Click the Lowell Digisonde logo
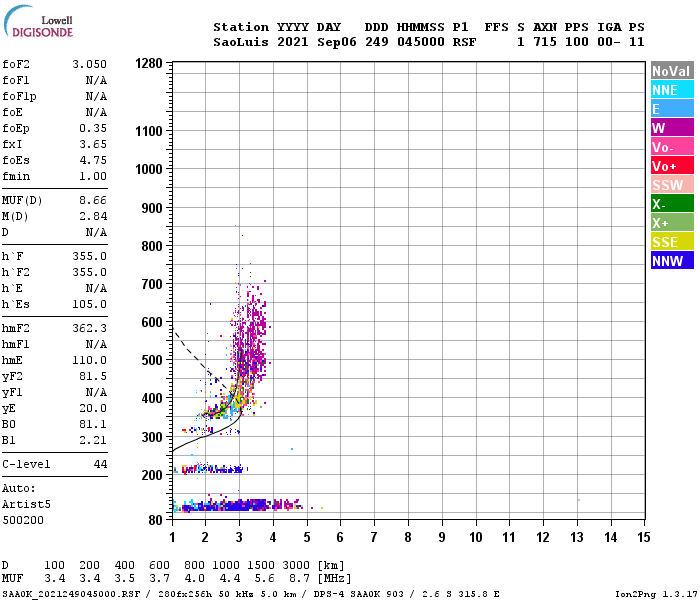The image size is (700, 600). pos(38,22)
